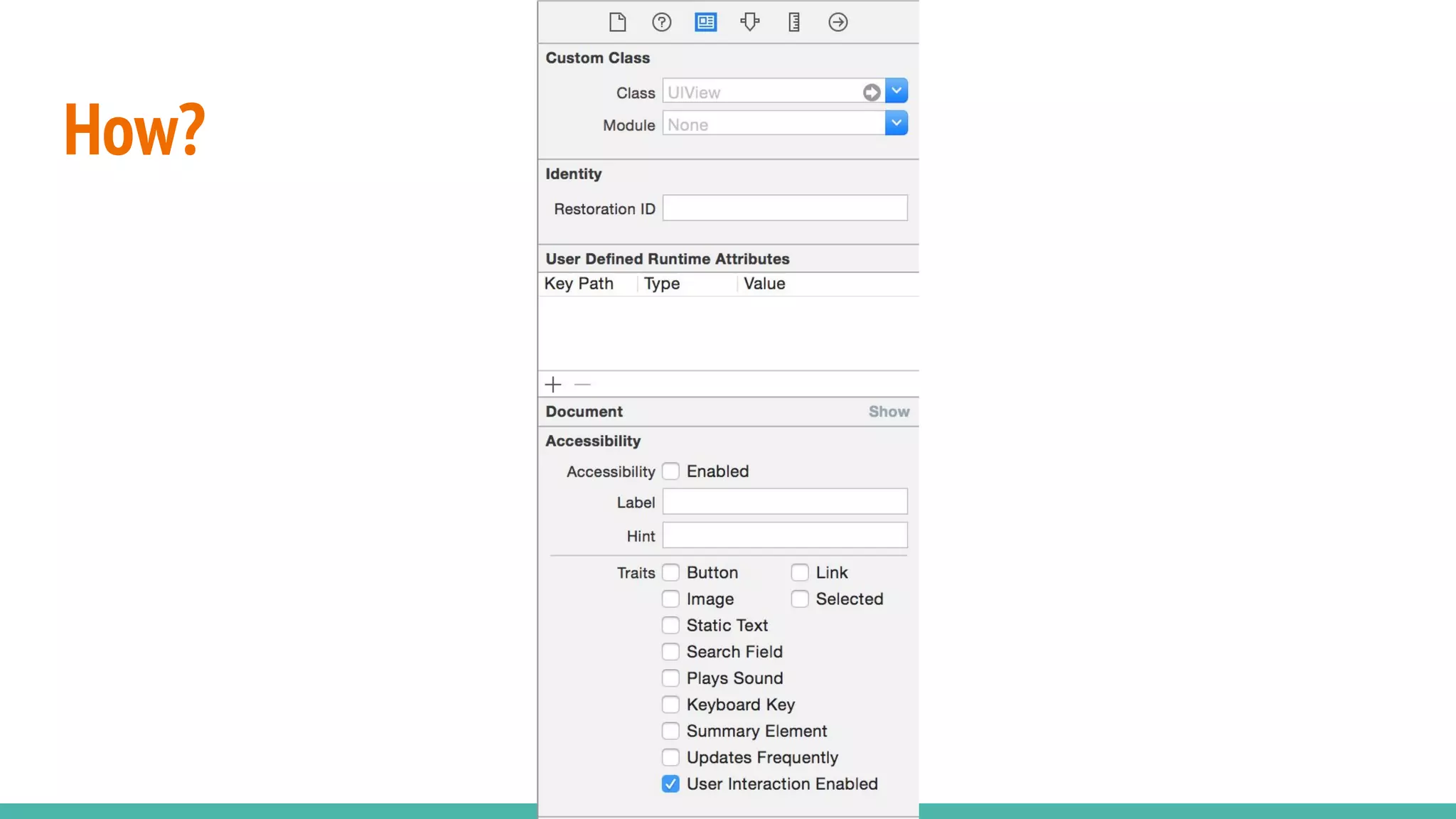Open the Size inspector ruler icon
Image resolution: width=1456 pixels, height=819 pixels.
click(793, 22)
